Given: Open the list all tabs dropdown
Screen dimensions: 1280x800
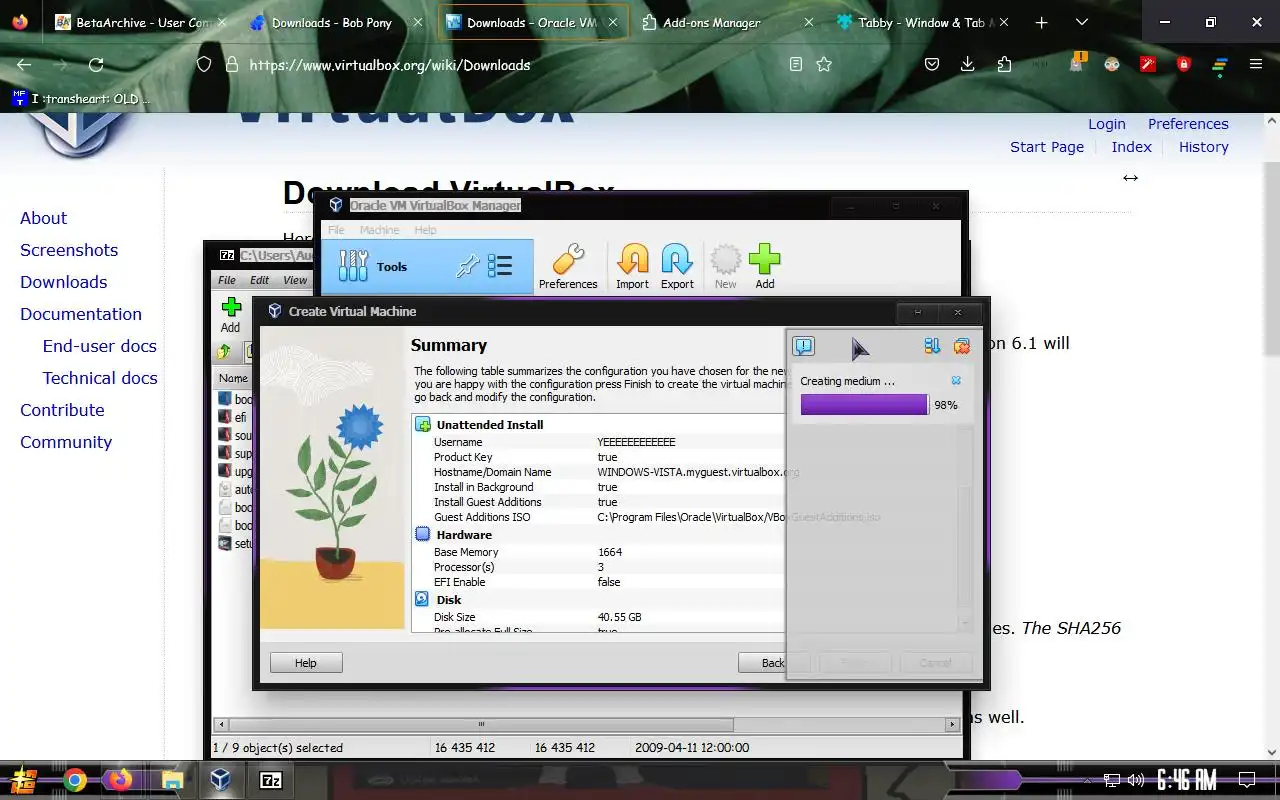Looking at the screenshot, I should pyautogui.click(x=1082, y=22).
